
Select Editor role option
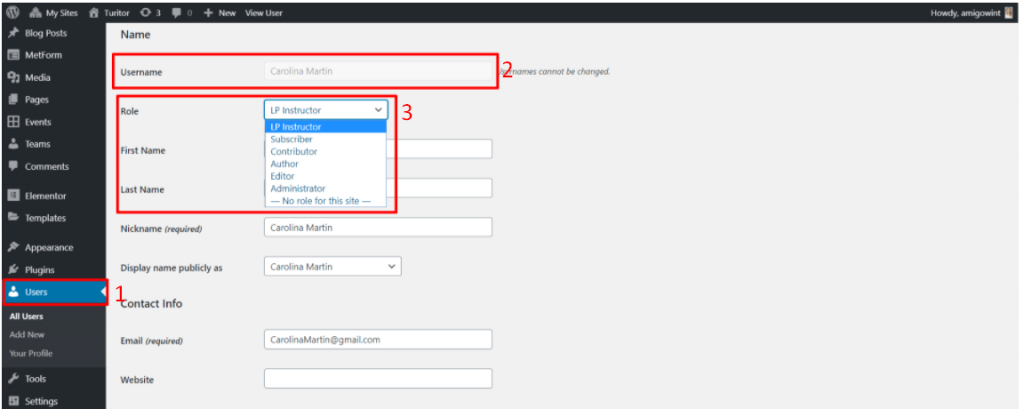tap(325, 176)
